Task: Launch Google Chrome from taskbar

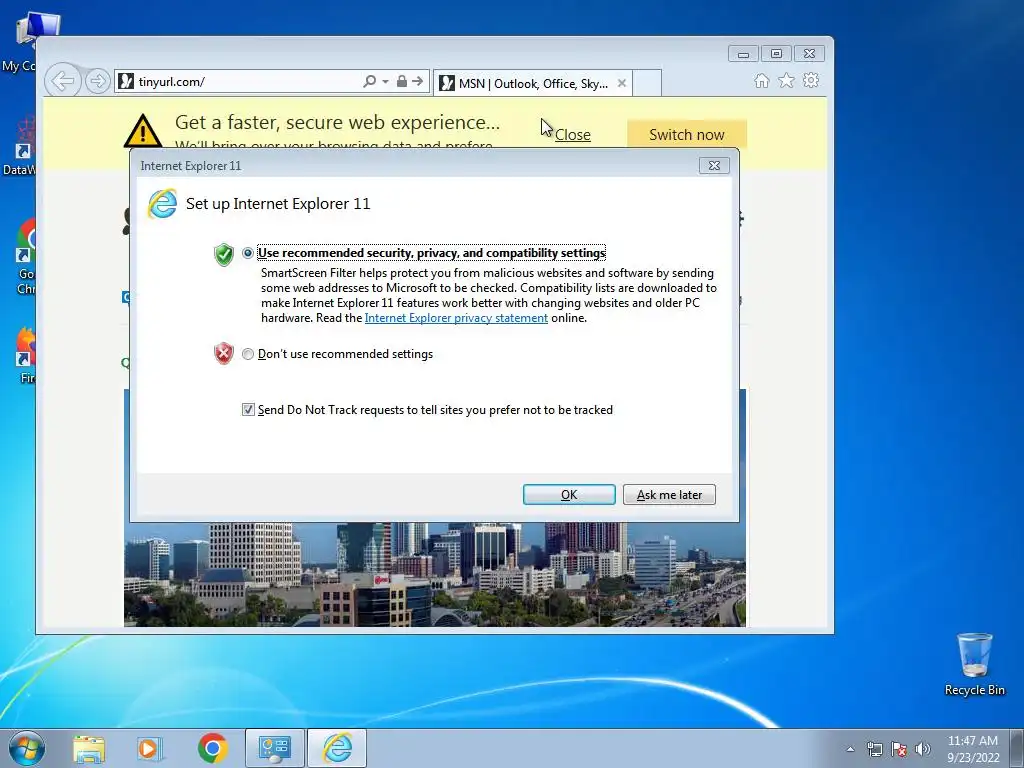Action: coord(213,748)
